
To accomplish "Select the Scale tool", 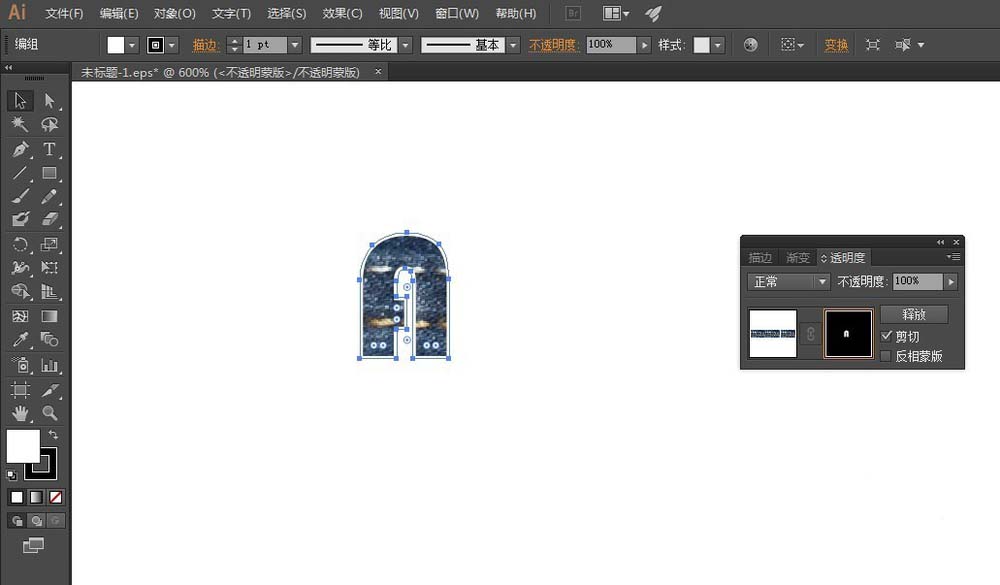I will pyautogui.click(x=49, y=244).
